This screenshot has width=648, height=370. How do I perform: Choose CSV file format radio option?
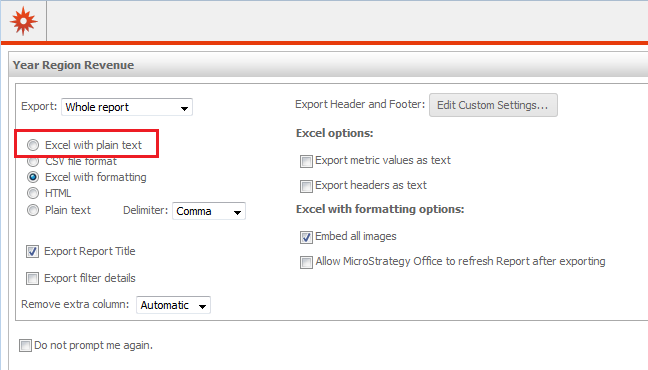click(33, 161)
